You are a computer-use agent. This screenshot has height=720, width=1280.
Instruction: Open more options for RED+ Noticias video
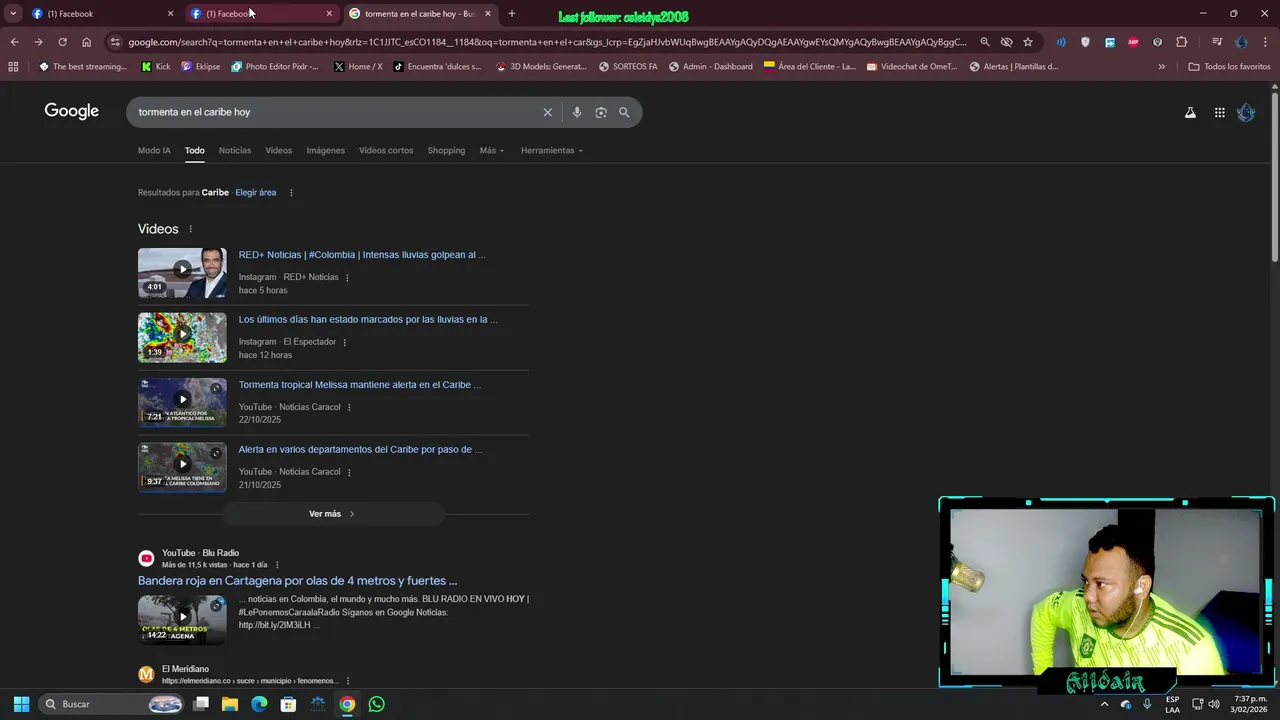click(x=347, y=277)
